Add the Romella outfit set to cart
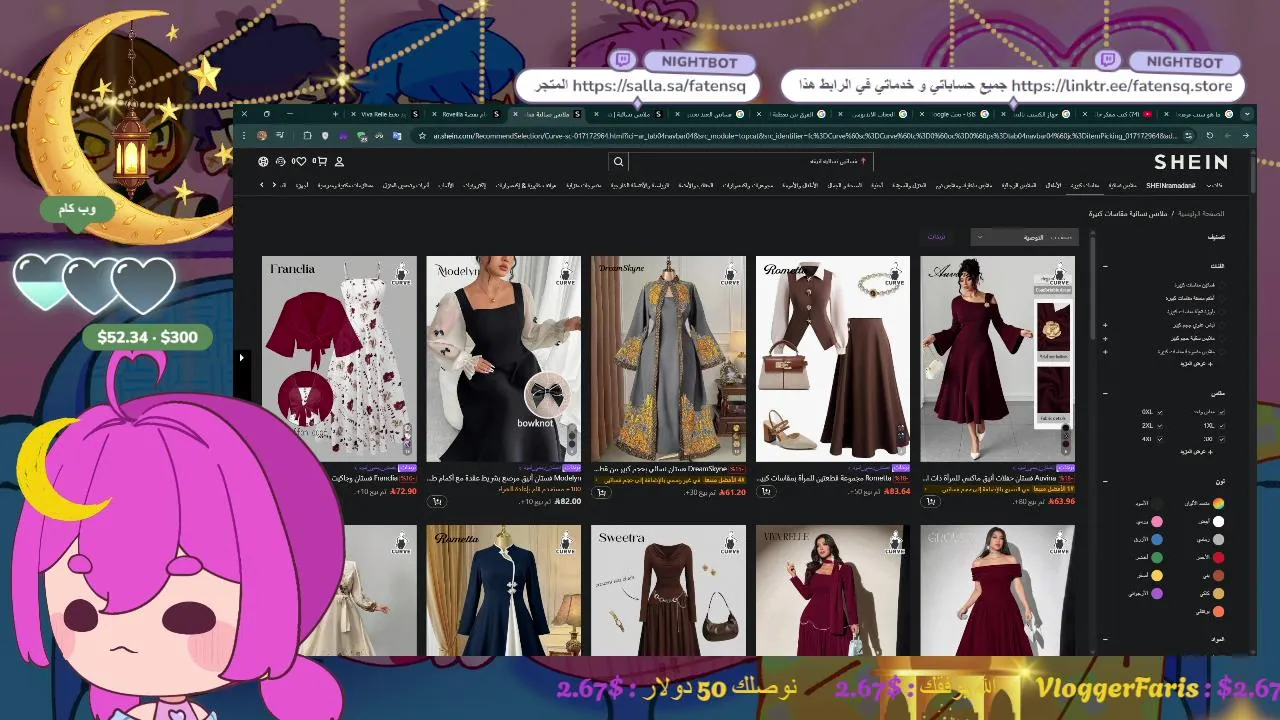The width and height of the screenshot is (1280, 720). 766,491
